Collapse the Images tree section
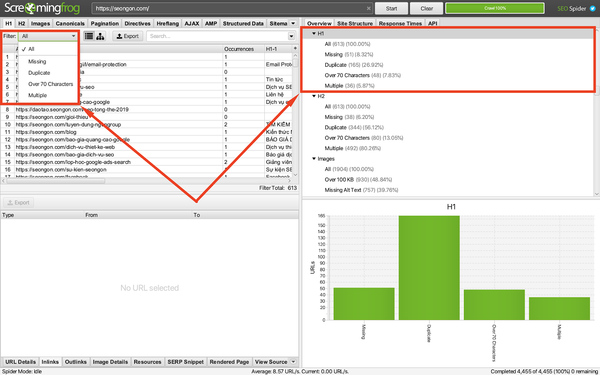The image size is (600, 375). 314,158
